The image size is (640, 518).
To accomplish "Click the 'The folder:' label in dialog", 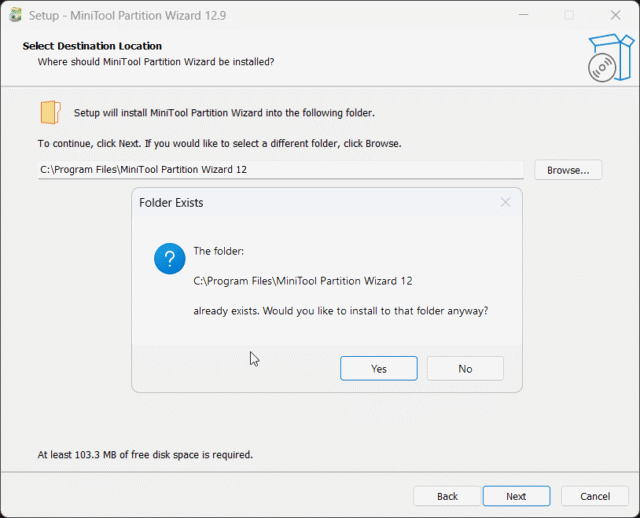I will click(x=218, y=251).
